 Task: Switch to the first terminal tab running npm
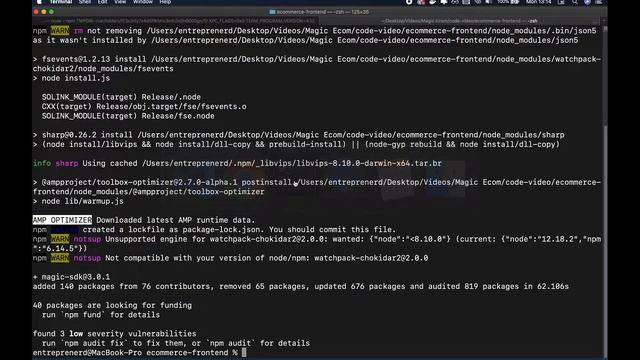click(x=176, y=21)
